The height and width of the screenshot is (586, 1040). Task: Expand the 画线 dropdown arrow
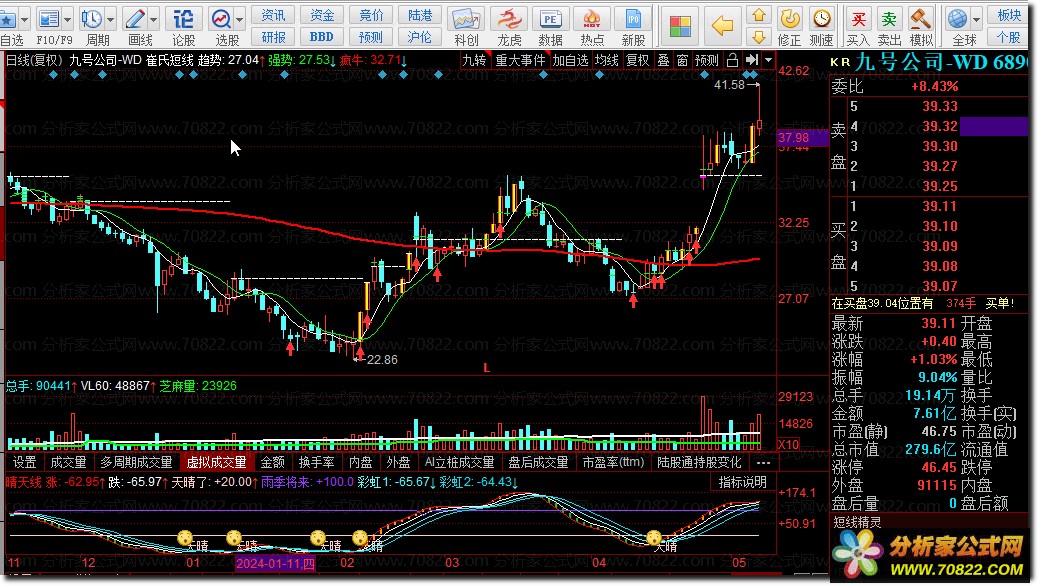point(154,19)
